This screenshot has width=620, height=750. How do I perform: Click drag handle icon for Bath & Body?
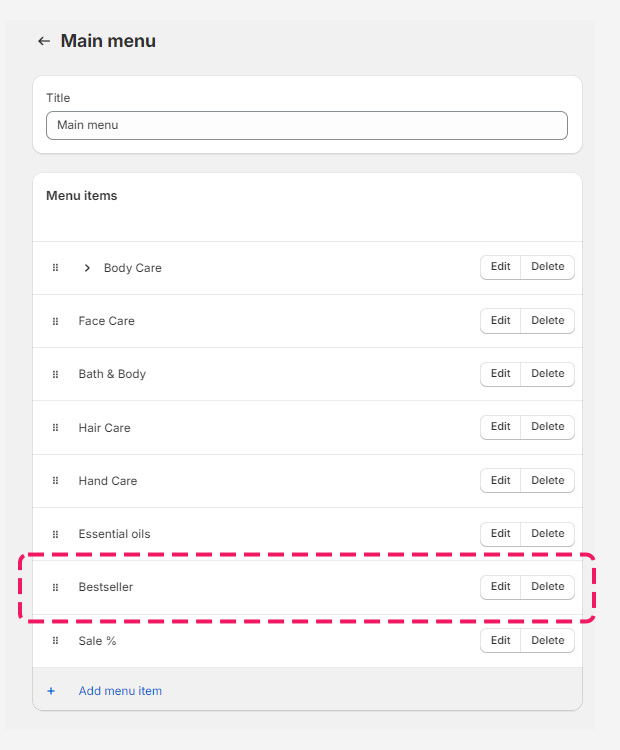[56, 374]
